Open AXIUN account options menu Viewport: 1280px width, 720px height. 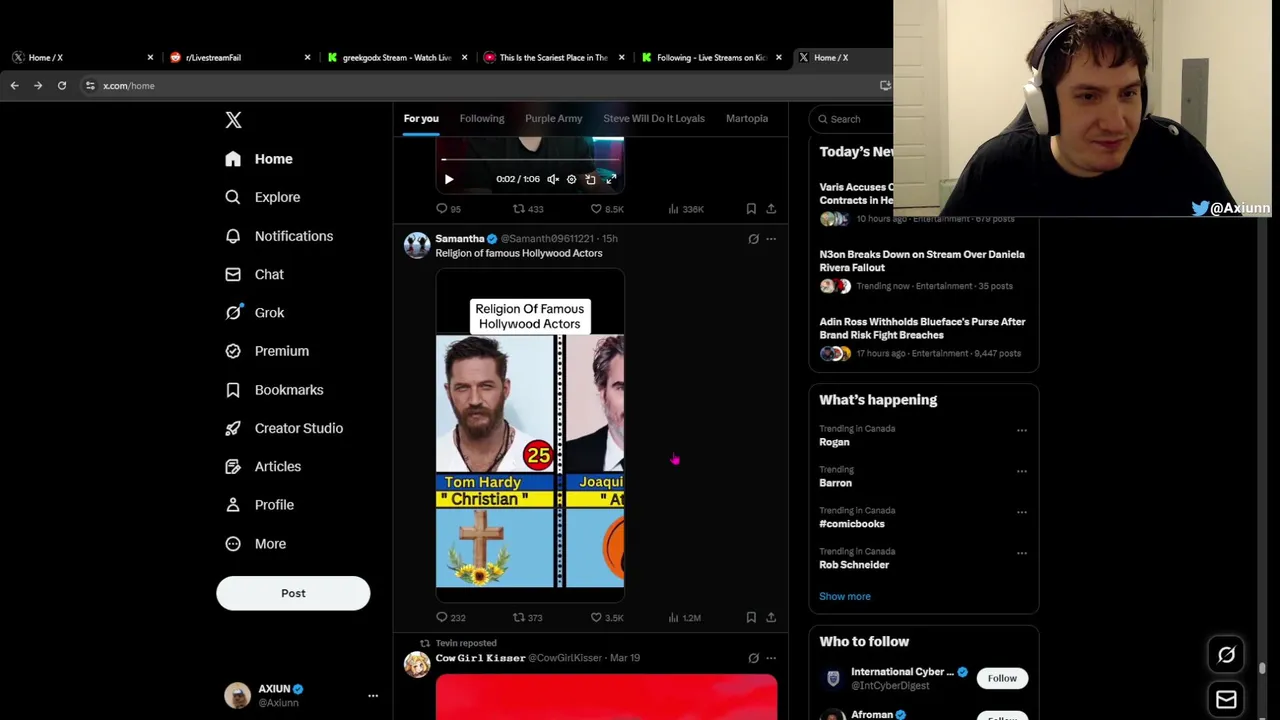point(373,696)
